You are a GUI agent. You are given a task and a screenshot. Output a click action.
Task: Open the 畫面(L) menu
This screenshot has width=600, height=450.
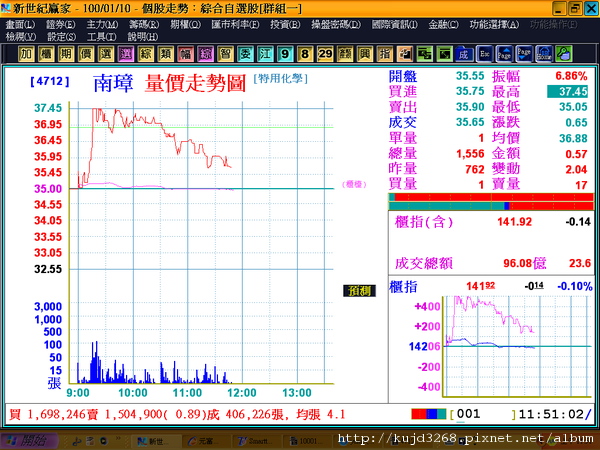pos(20,24)
